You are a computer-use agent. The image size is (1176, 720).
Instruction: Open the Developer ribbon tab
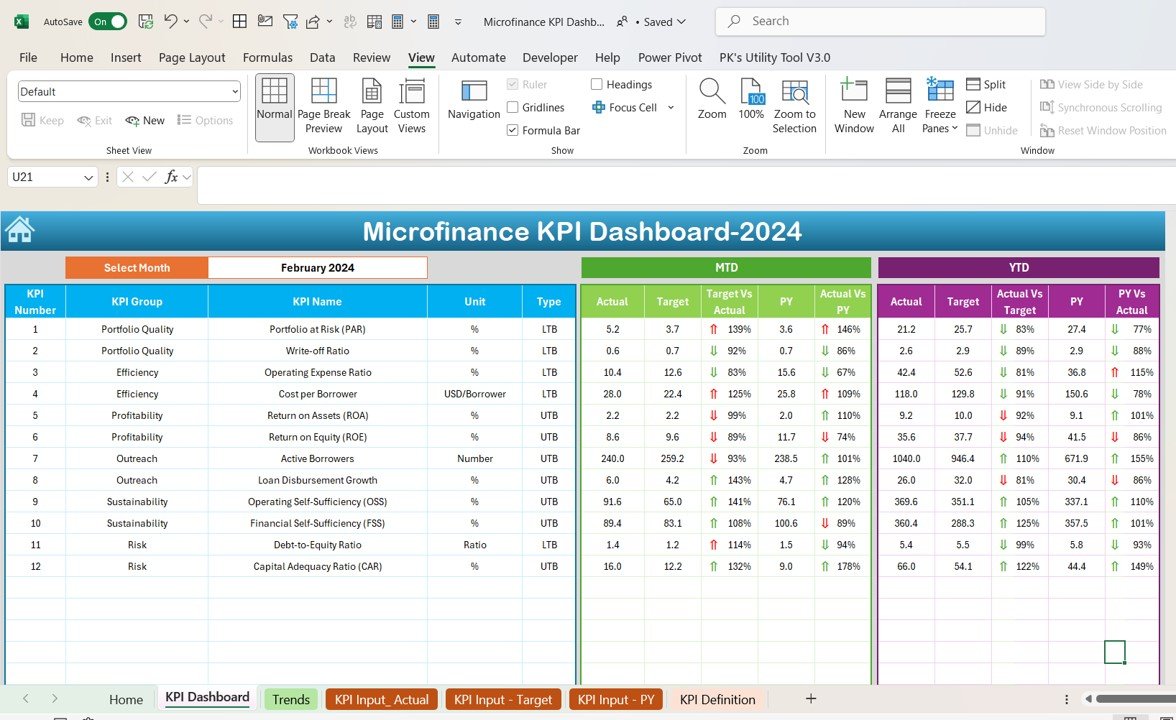coord(550,57)
